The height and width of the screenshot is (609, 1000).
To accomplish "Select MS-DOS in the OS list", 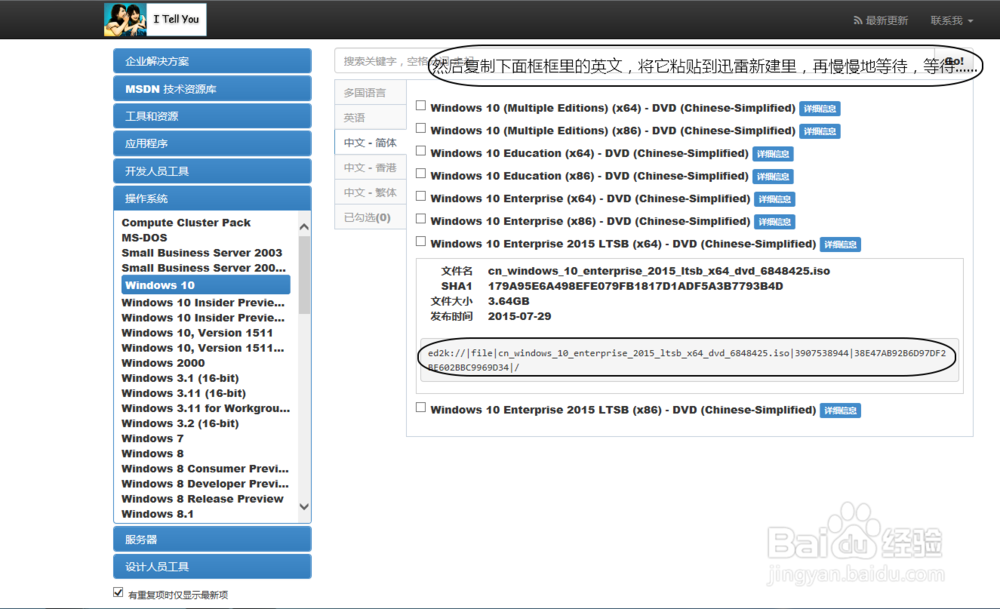I will [x=145, y=238].
